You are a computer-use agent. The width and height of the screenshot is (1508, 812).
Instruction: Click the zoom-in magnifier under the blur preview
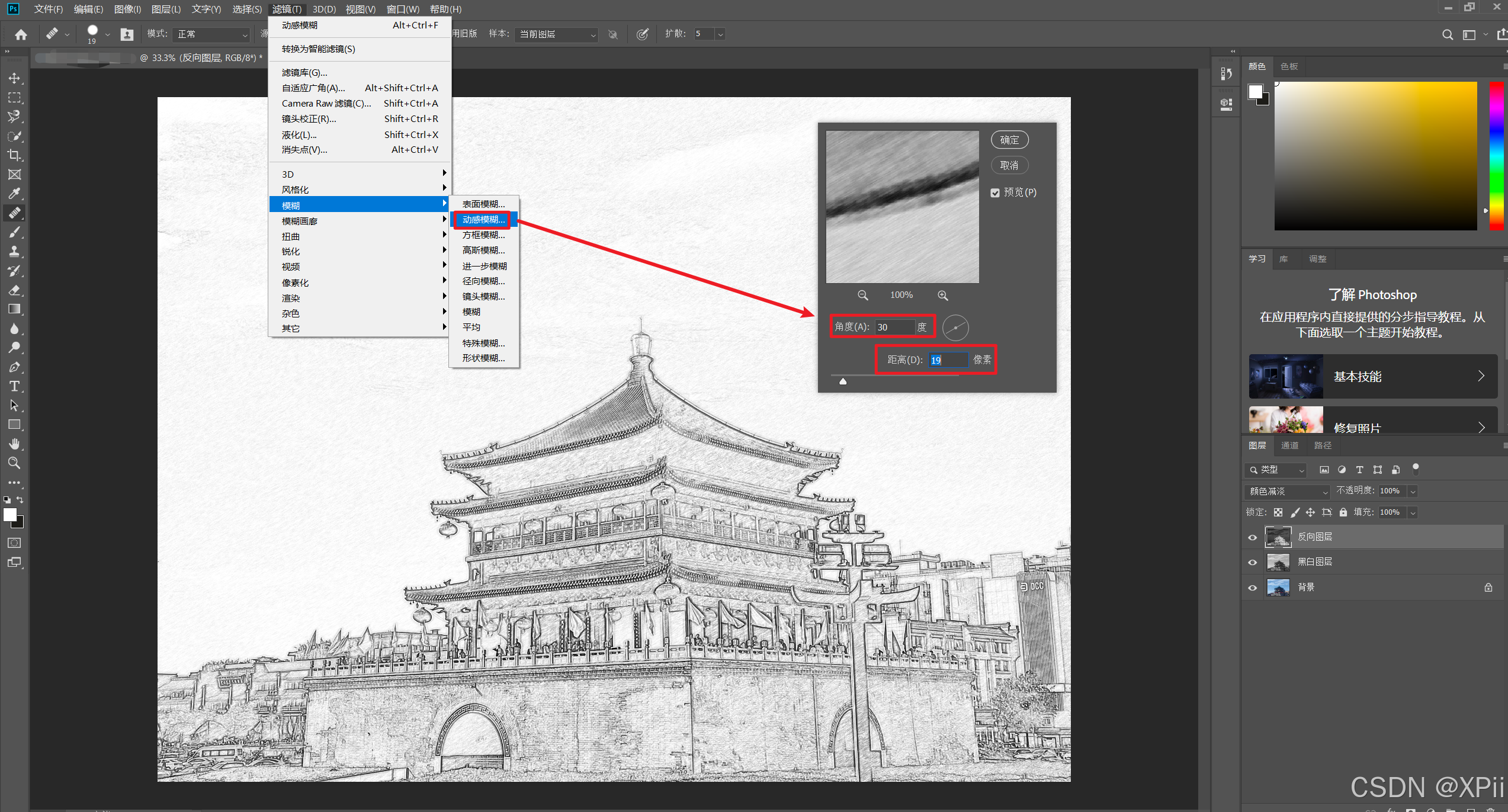(x=942, y=295)
